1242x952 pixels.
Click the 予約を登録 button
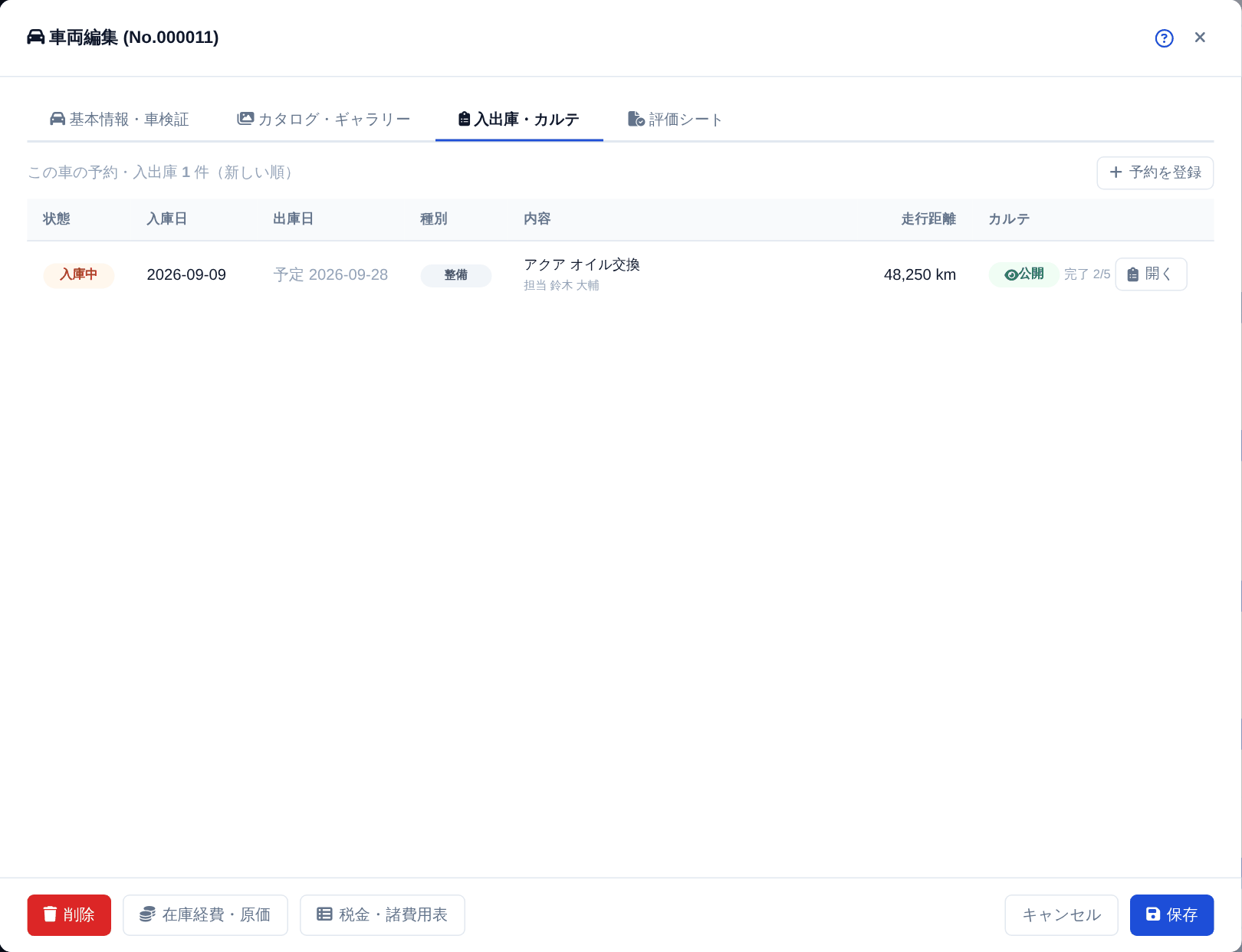[1155, 172]
